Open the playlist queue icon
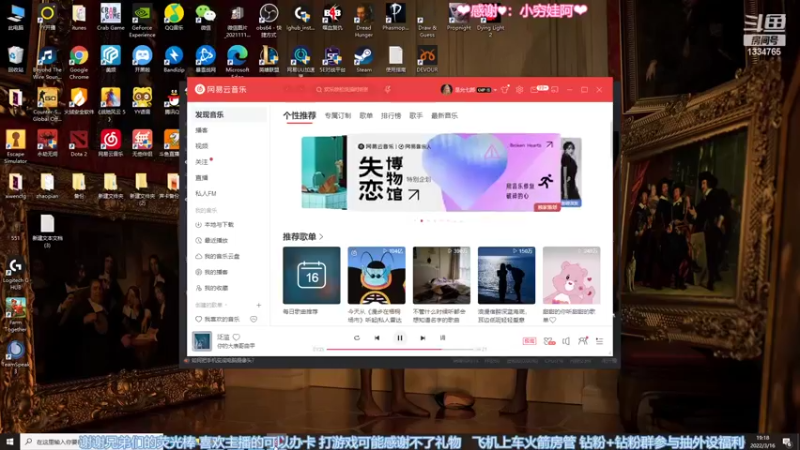 click(x=599, y=341)
